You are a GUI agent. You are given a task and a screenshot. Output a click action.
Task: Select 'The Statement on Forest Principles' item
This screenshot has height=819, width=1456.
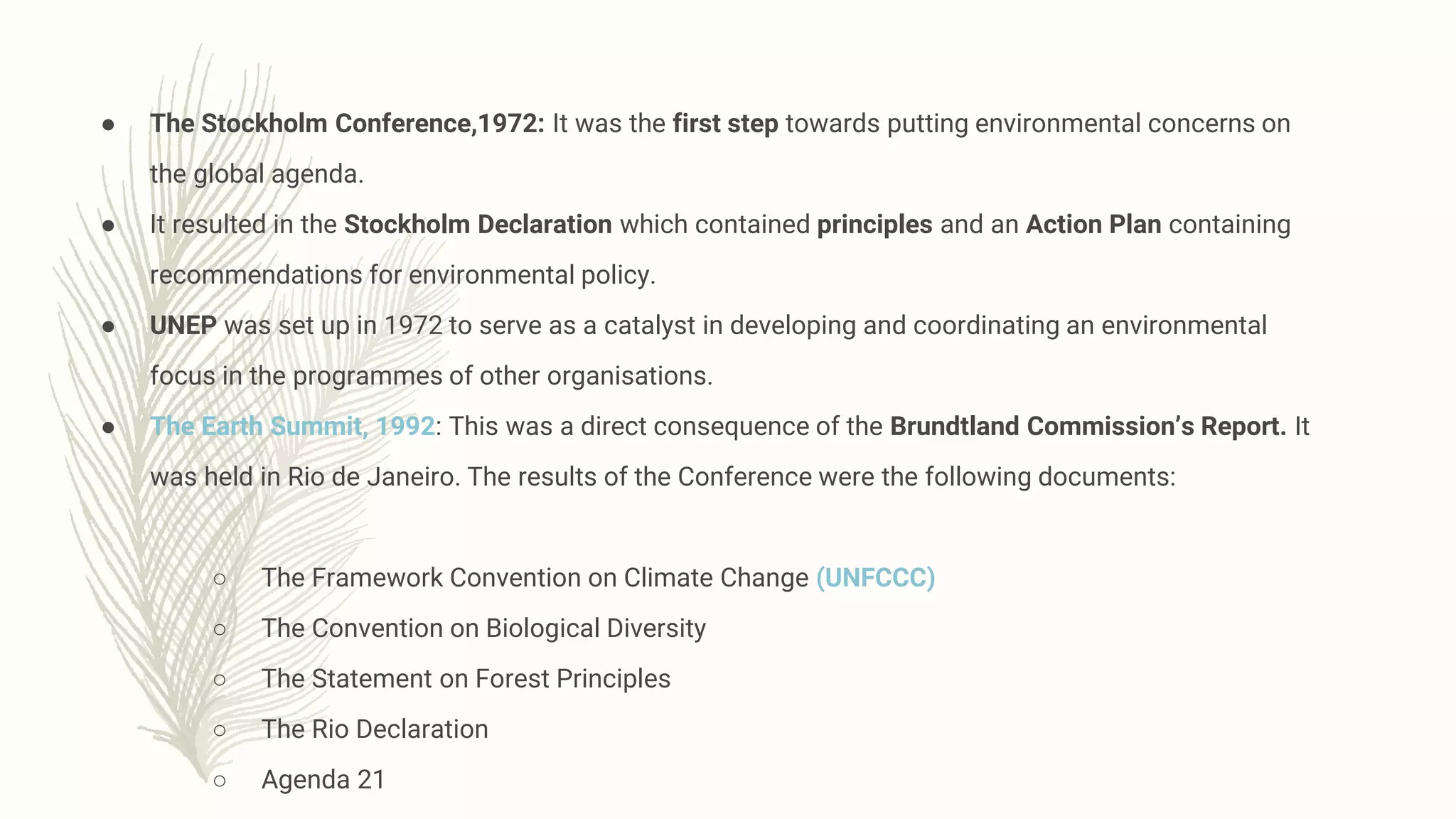point(466,679)
